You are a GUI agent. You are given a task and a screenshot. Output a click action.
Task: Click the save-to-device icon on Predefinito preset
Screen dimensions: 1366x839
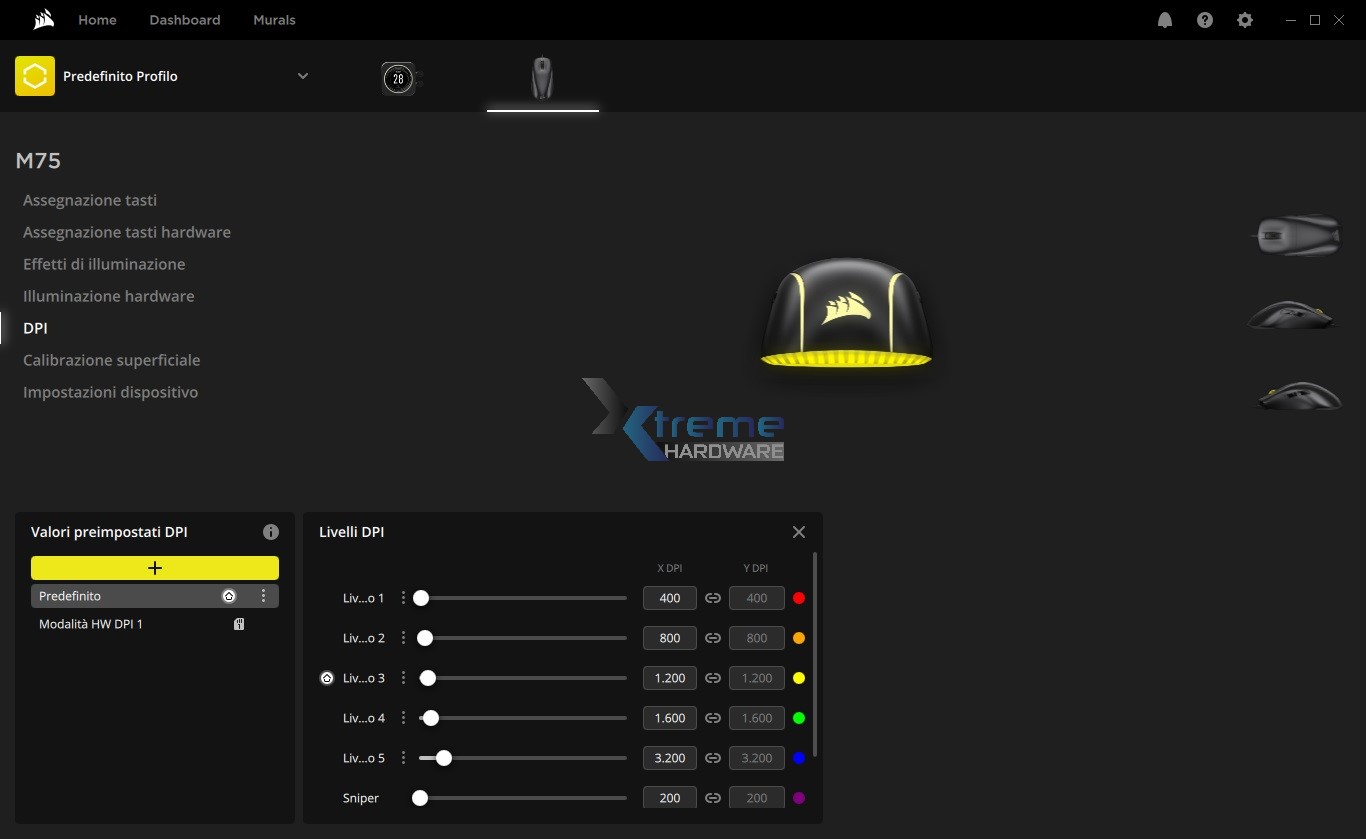[229, 595]
